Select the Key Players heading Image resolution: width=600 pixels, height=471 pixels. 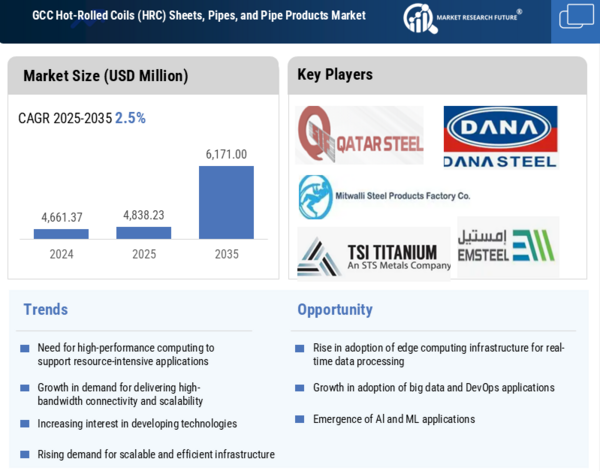point(335,75)
